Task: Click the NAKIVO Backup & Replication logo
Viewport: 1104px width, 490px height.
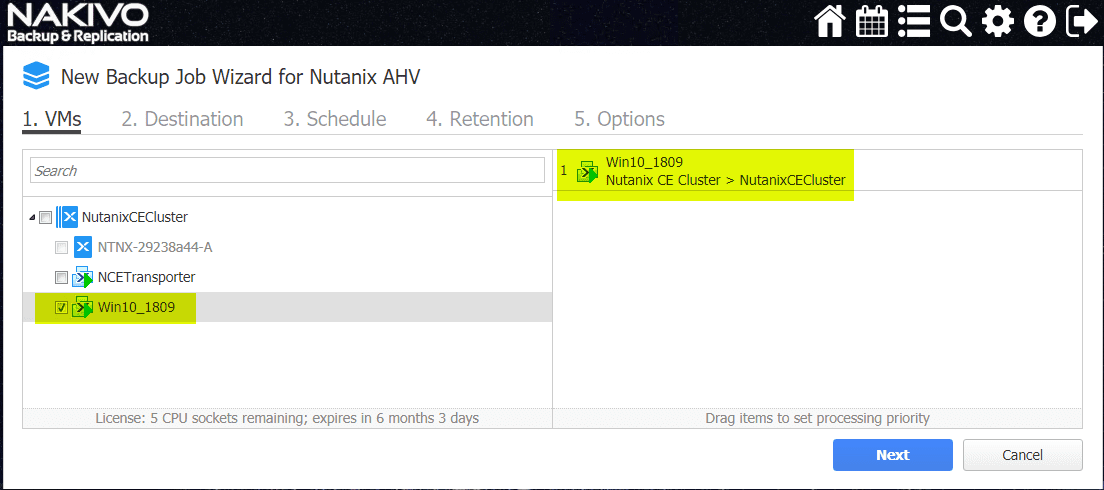Action: tap(77, 23)
